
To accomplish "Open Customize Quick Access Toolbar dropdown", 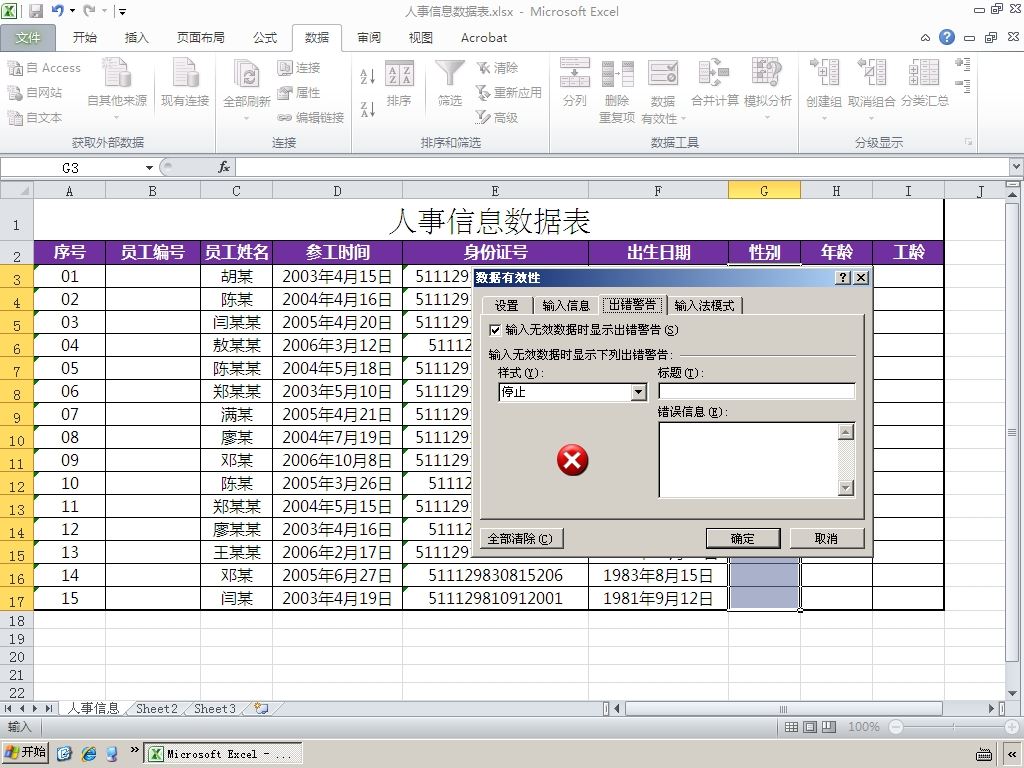I will 123,12.
